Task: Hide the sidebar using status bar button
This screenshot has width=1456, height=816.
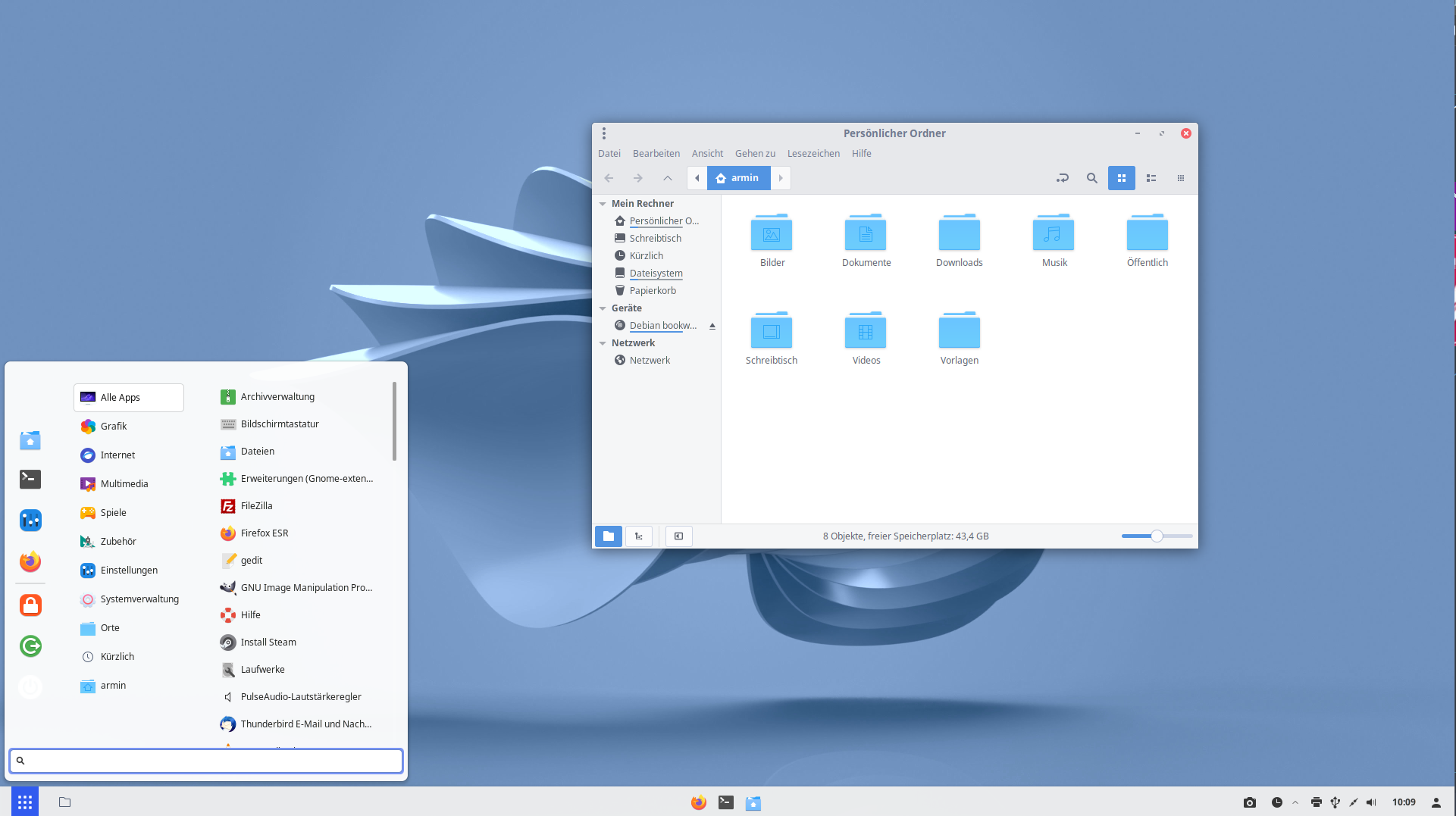Action: (678, 536)
